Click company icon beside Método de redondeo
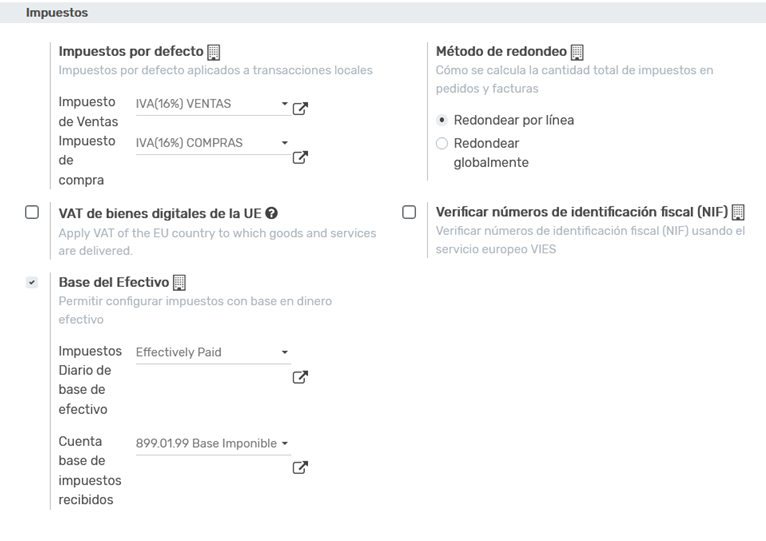The height and width of the screenshot is (541, 766). click(577, 52)
